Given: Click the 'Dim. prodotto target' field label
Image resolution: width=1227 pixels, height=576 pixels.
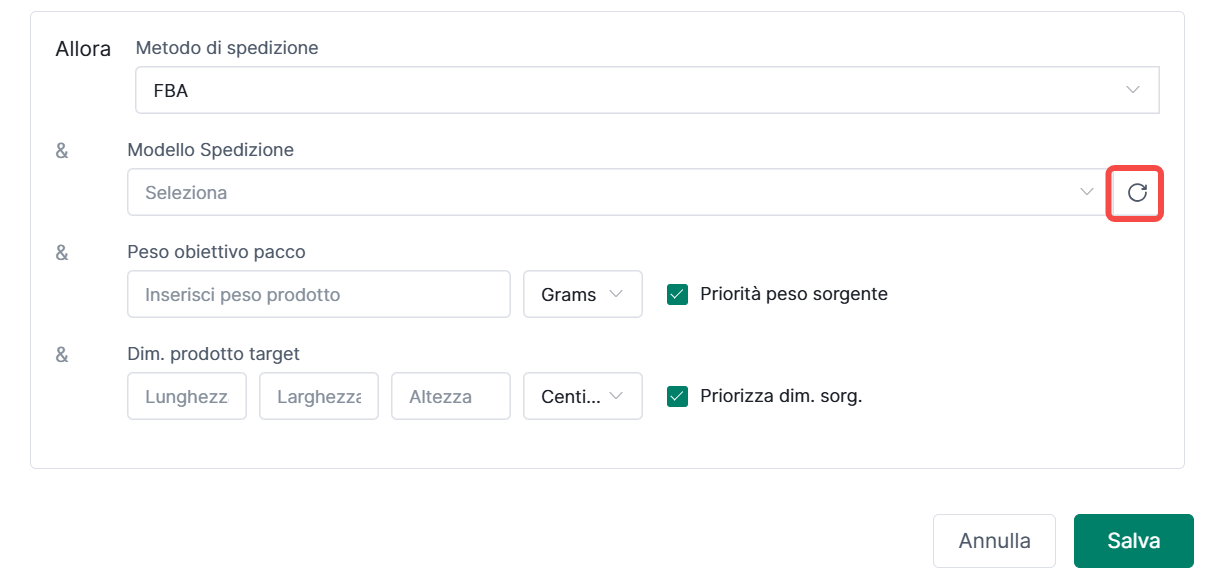Looking at the screenshot, I should click(213, 353).
